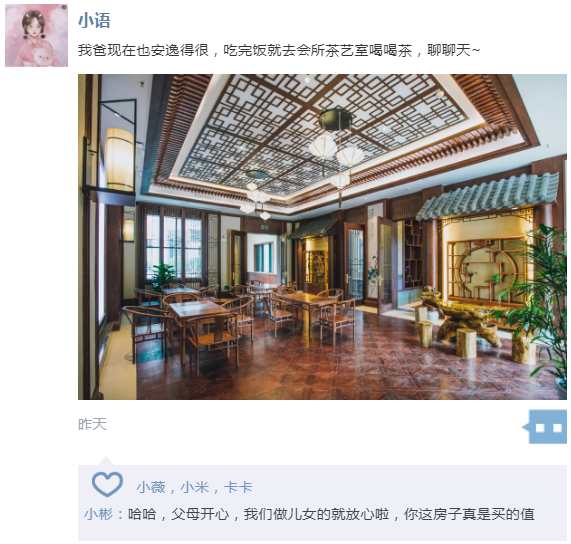Open poster name 小语's profile
This screenshot has height=544, width=571.
pos(94,20)
